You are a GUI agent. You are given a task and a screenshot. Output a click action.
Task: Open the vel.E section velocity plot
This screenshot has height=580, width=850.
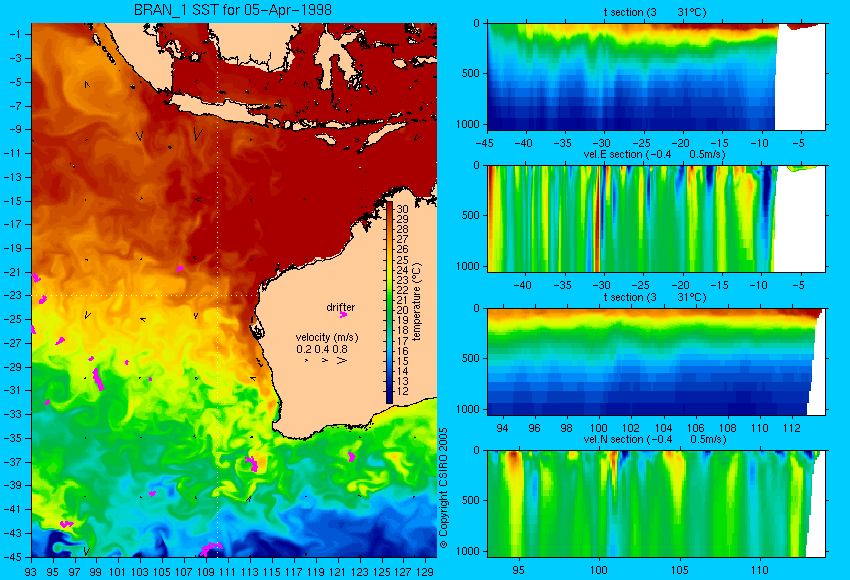tap(656, 218)
